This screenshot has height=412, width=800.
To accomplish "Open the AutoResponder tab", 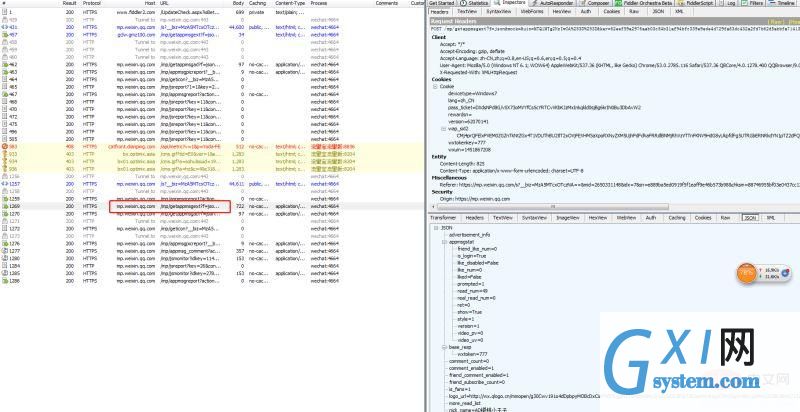I will 553,3.
